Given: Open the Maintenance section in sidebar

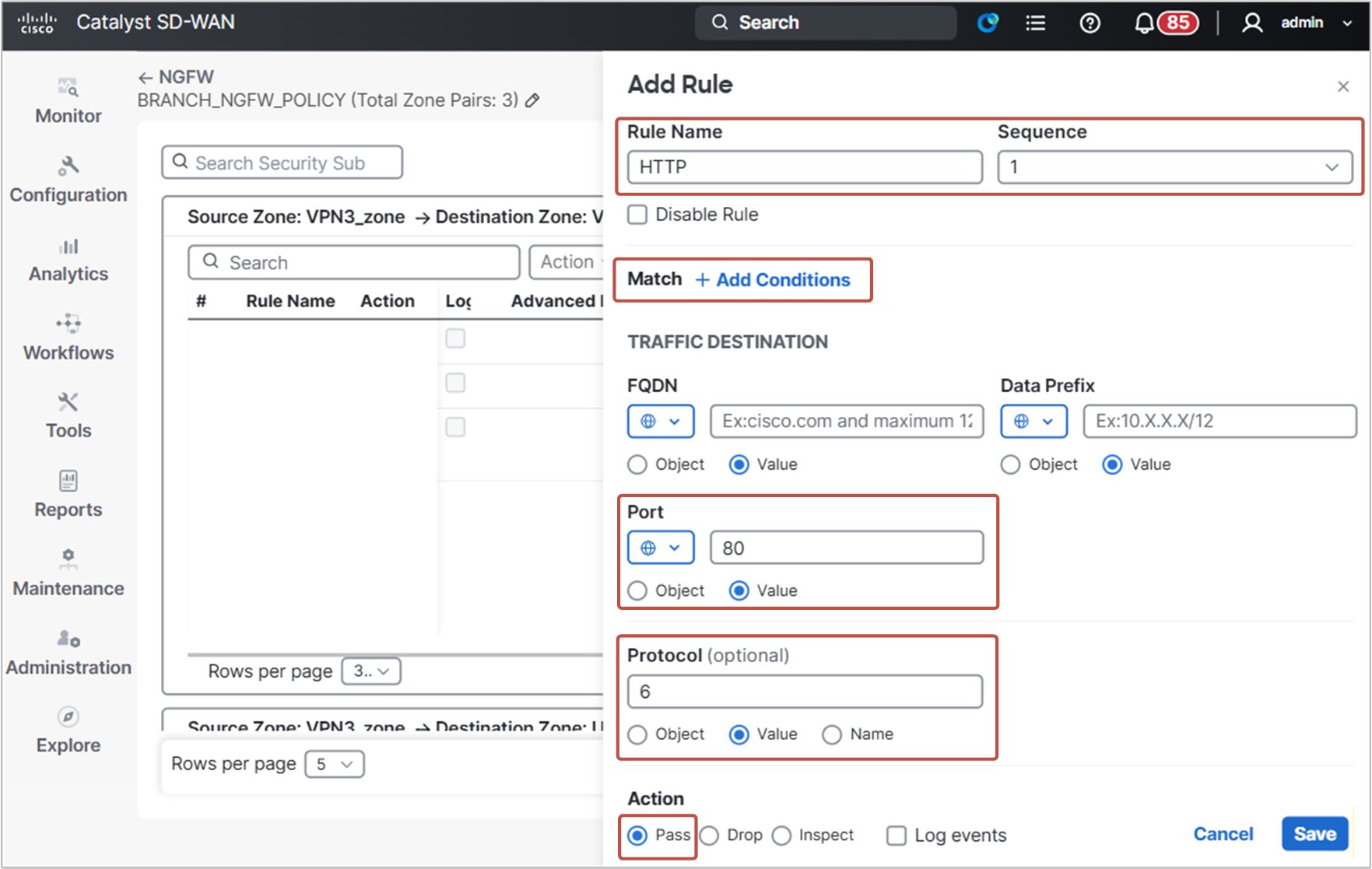Looking at the screenshot, I should tap(68, 573).
